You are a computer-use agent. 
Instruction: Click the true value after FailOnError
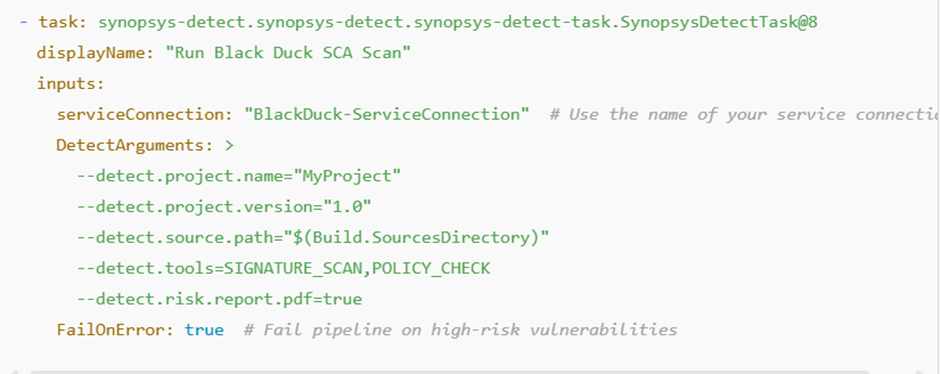pyautogui.click(x=204, y=330)
